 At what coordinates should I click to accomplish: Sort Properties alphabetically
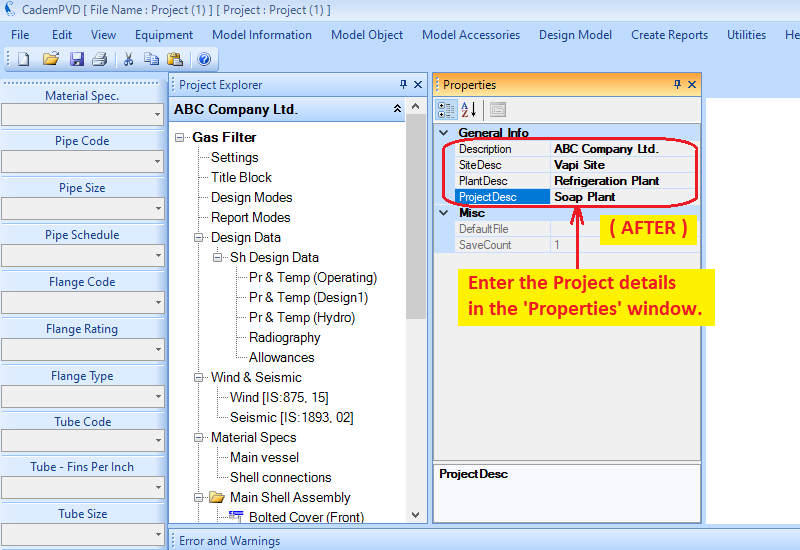coord(468,110)
